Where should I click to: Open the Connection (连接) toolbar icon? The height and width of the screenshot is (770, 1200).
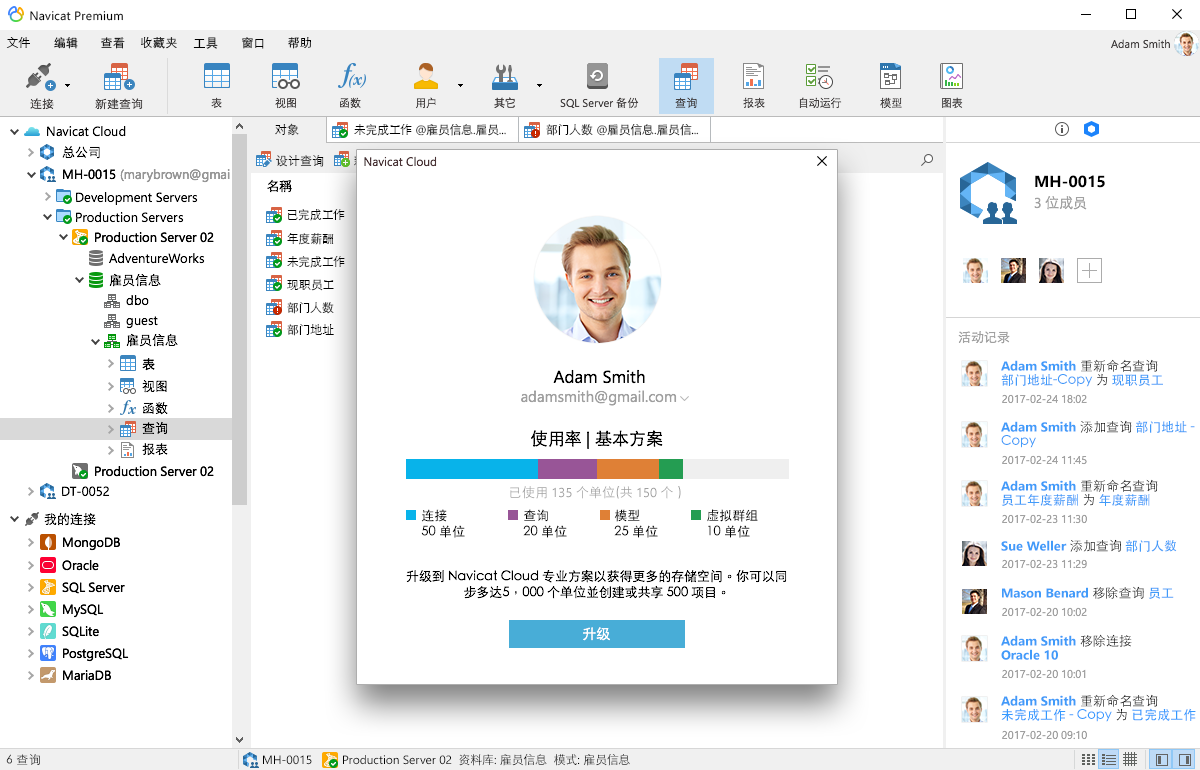point(42,85)
